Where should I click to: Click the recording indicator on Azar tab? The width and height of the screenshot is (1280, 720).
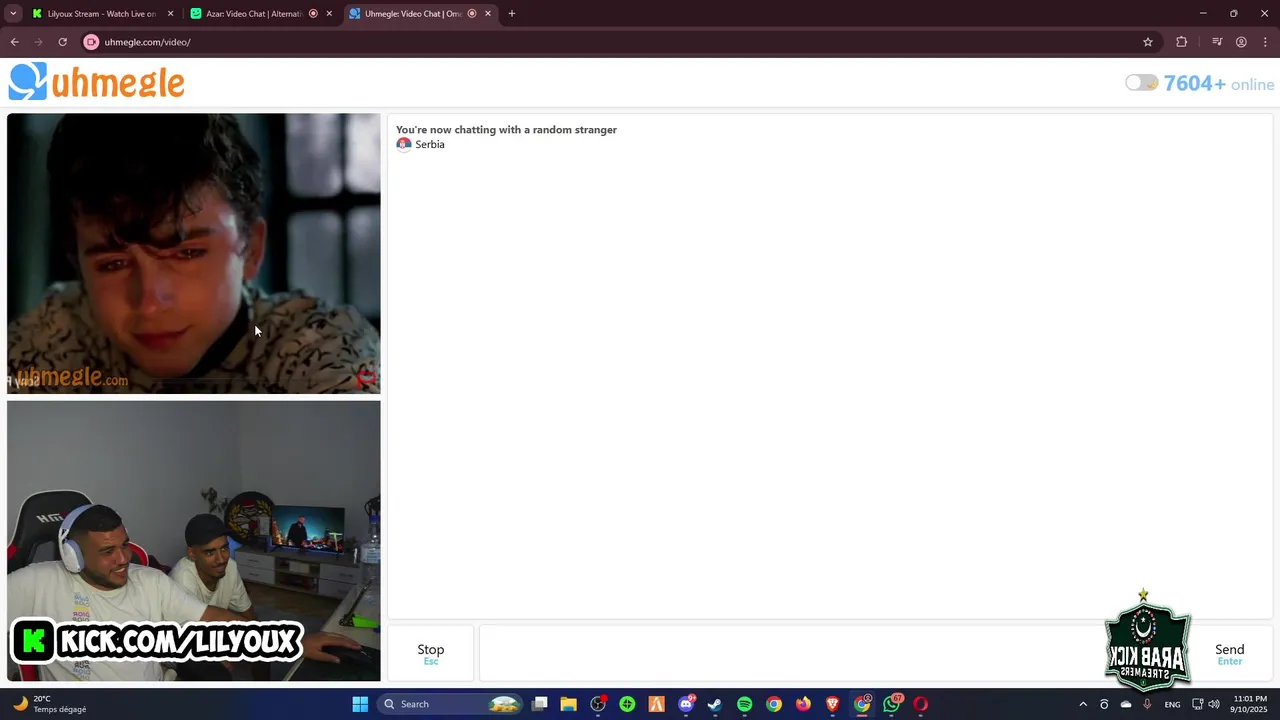pos(313,14)
